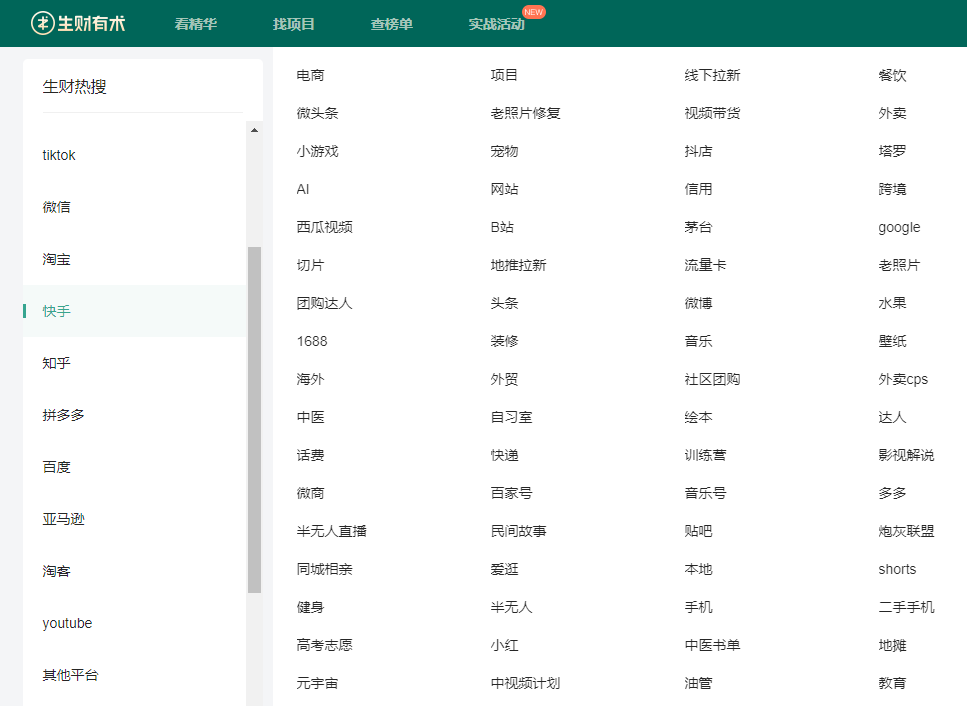Go to the 找项目 tab
This screenshot has width=967, height=706.
pyautogui.click(x=294, y=24)
